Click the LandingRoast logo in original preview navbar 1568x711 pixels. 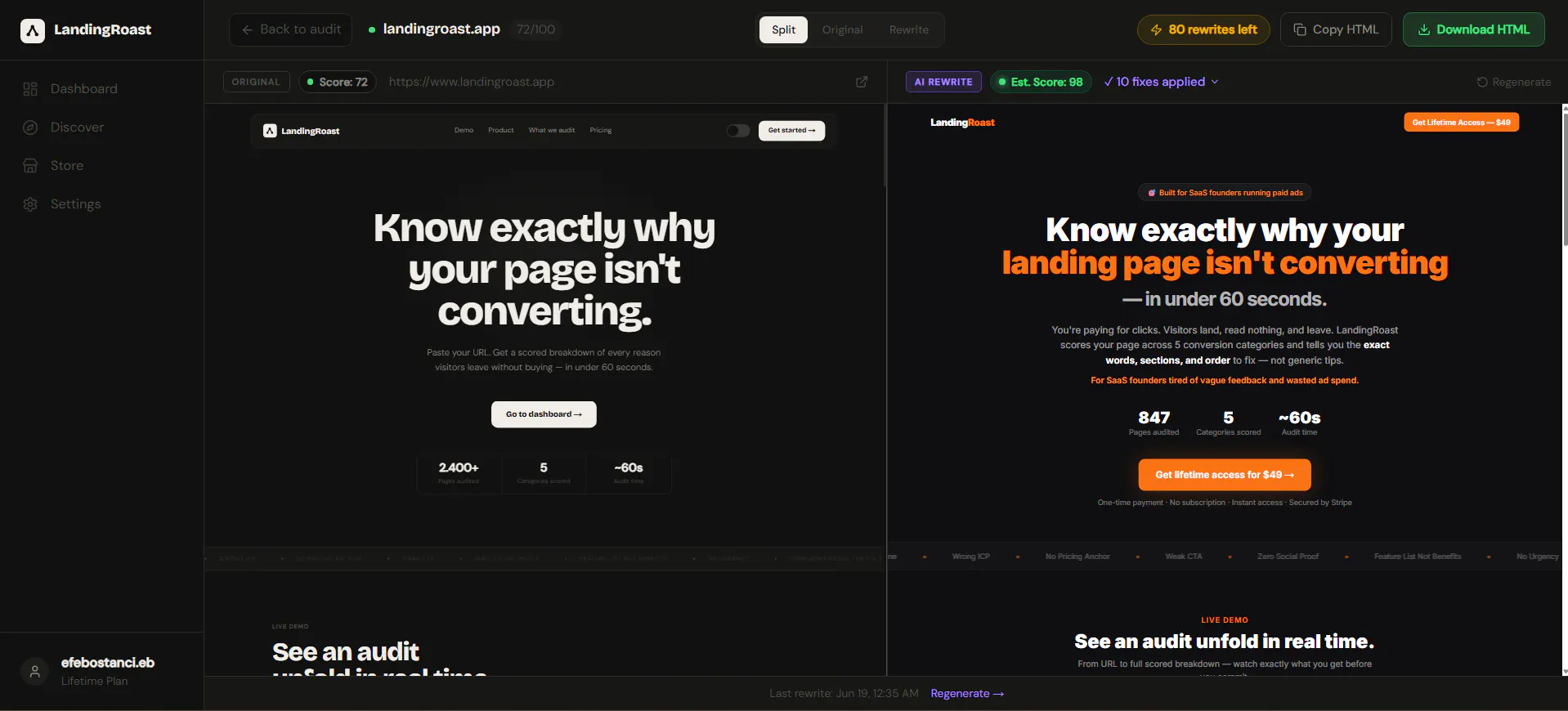pyautogui.click(x=302, y=131)
